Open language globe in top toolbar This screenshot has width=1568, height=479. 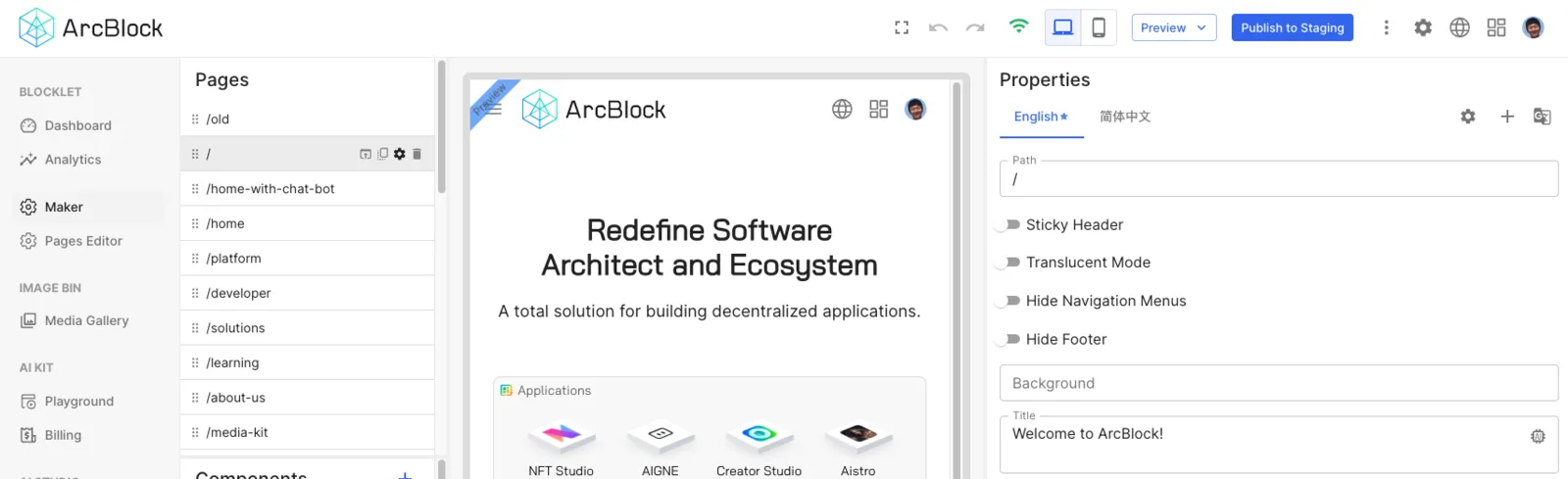(x=1460, y=27)
